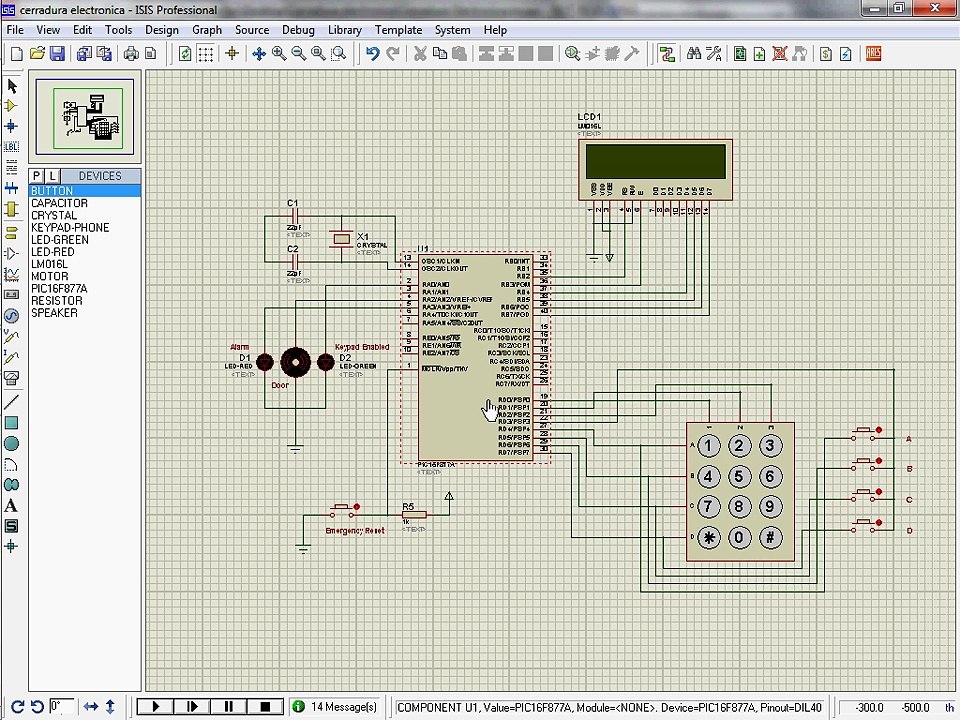Generate Bill of Materials report

825,54
